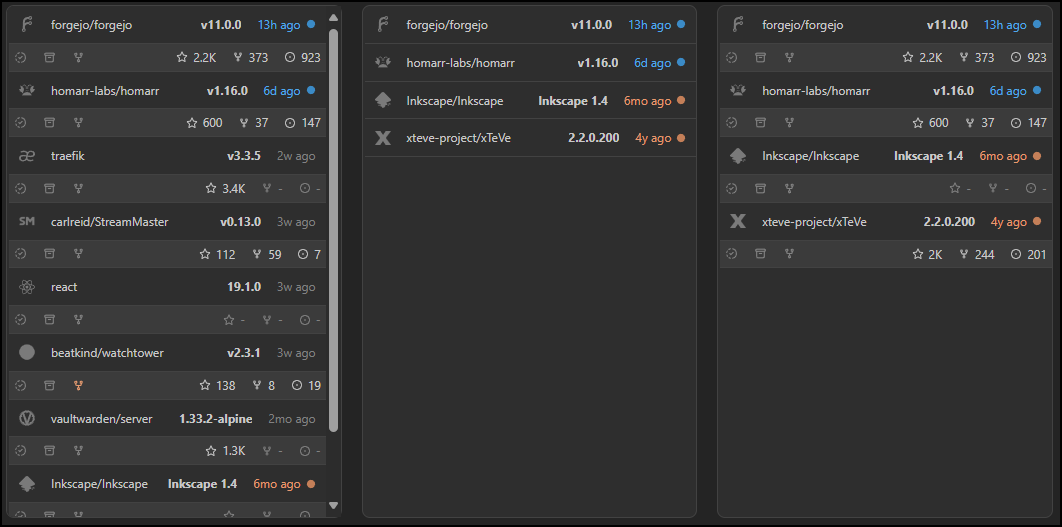Click the React atom logo
Viewport: 1062px width, 527px height.
(27, 287)
